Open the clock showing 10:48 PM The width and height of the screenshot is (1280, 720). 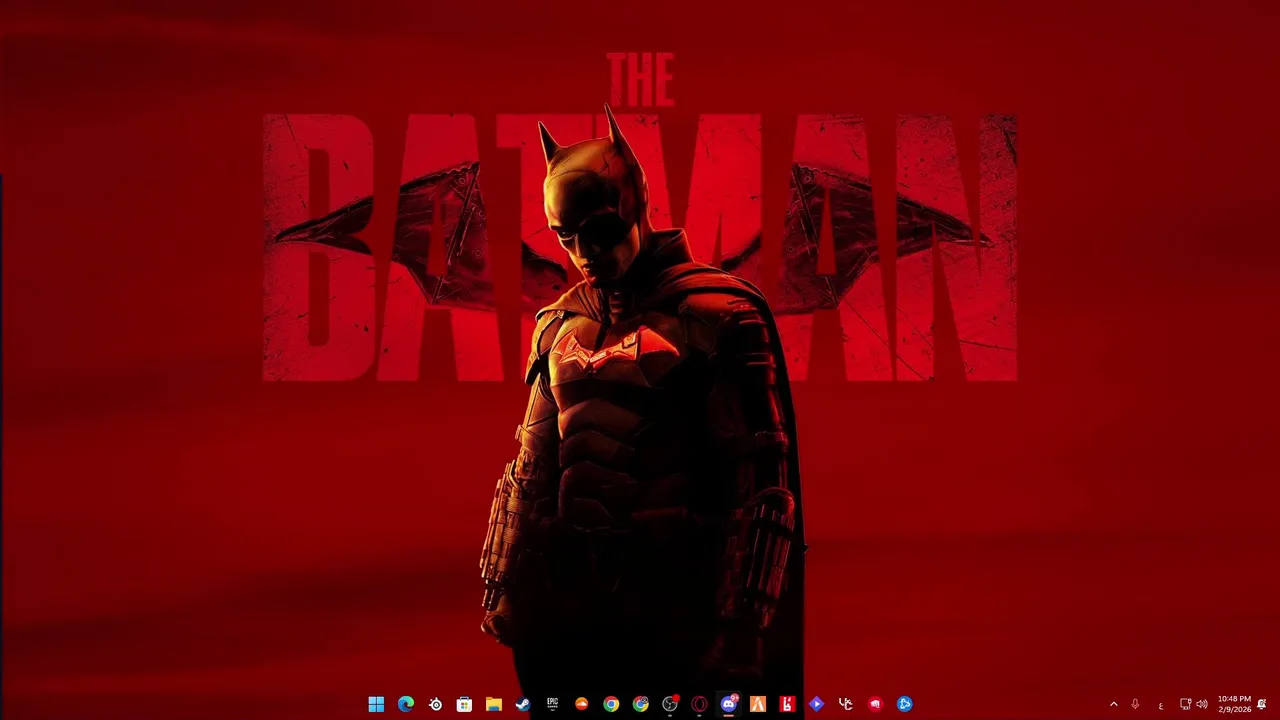click(x=1234, y=704)
